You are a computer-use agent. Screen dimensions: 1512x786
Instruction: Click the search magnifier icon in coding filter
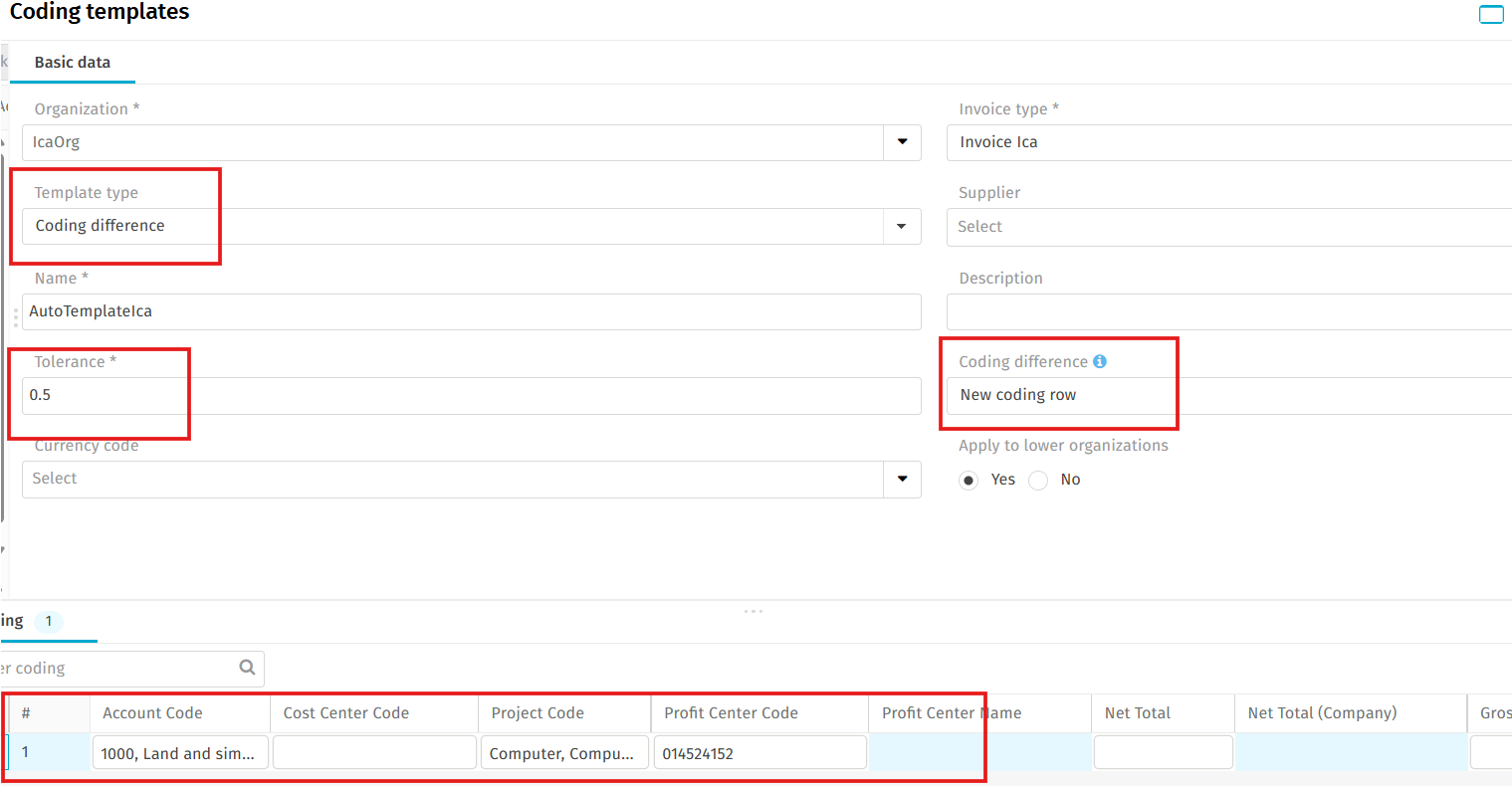click(247, 668)
